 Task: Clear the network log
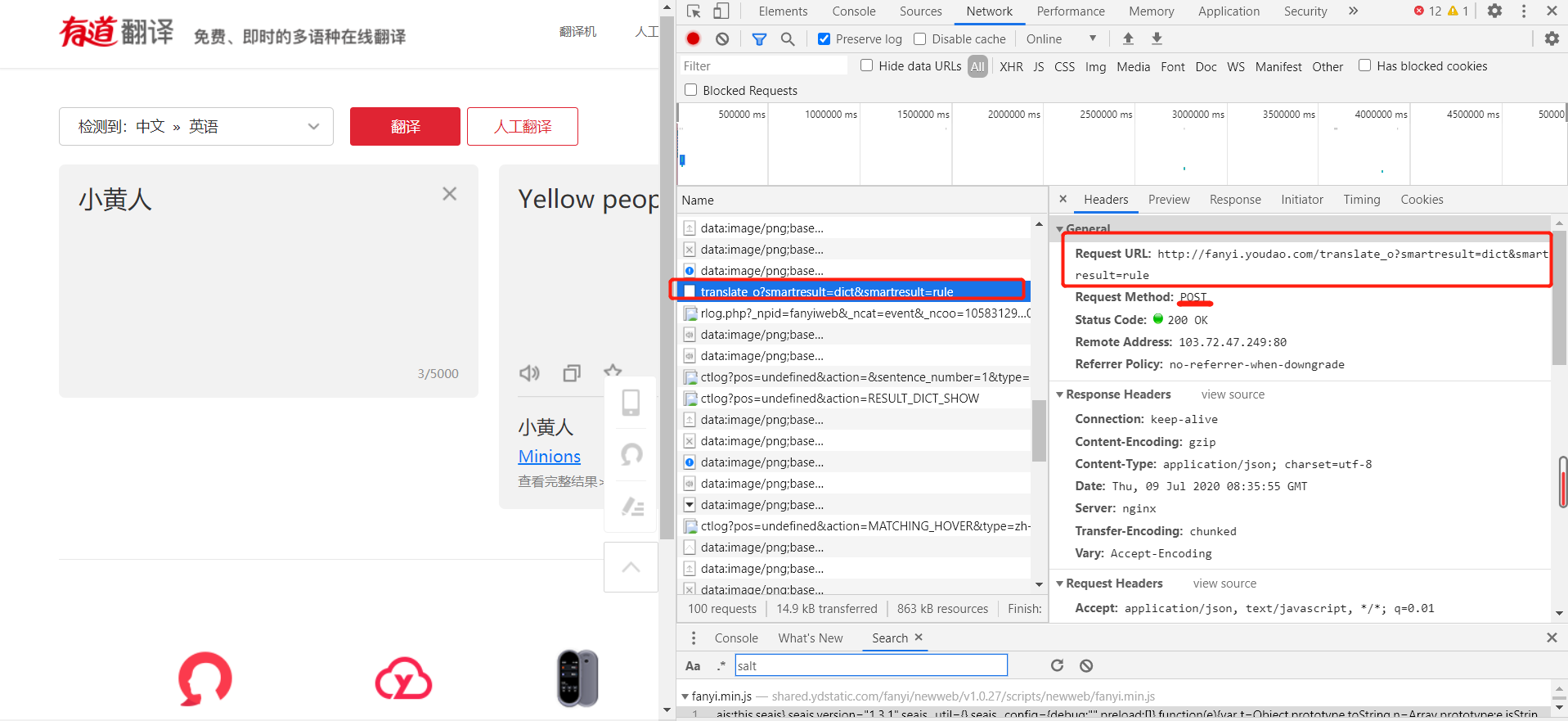[x=722, y=38]
